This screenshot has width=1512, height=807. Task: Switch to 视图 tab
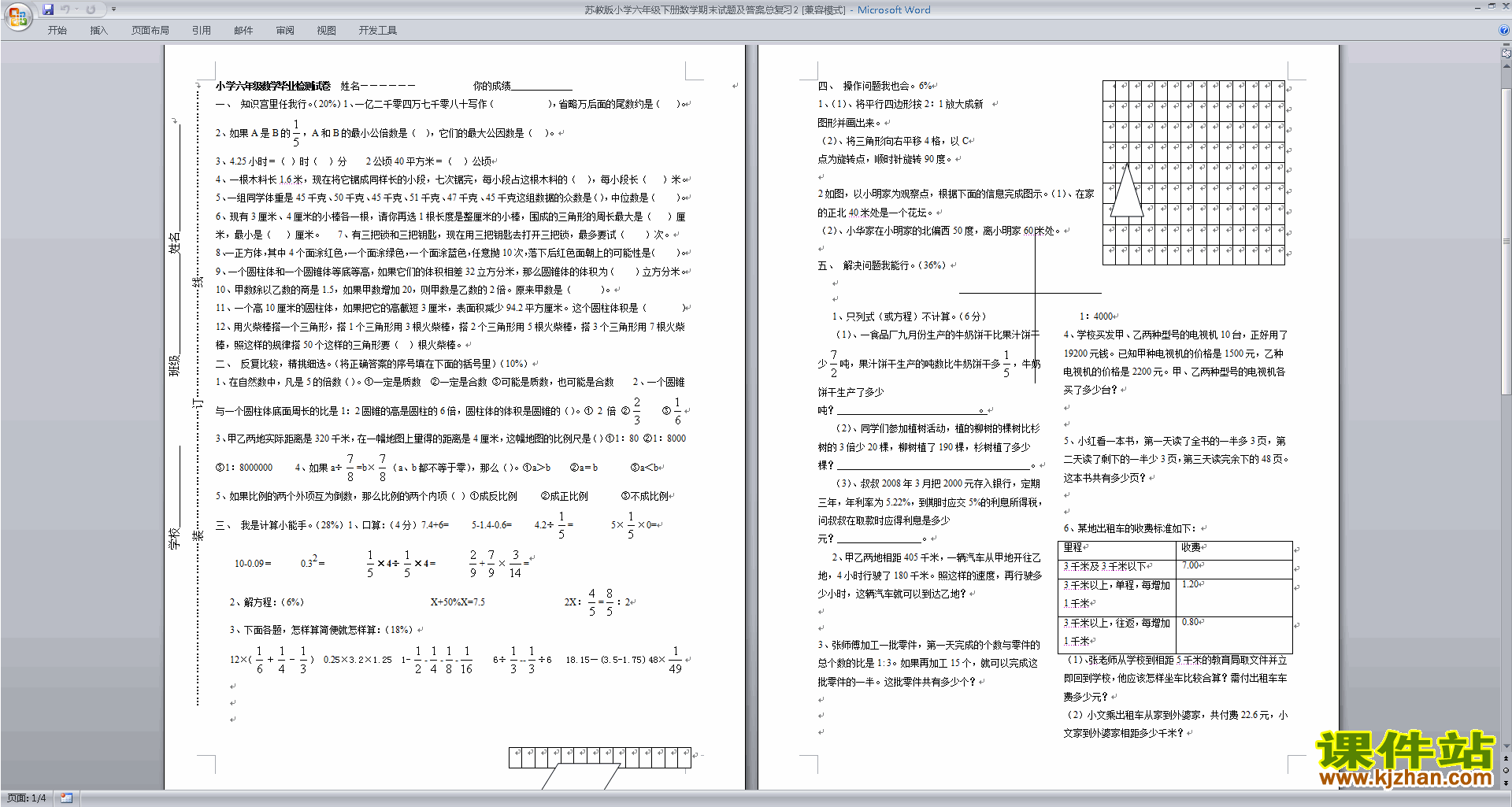click(327, 31)
